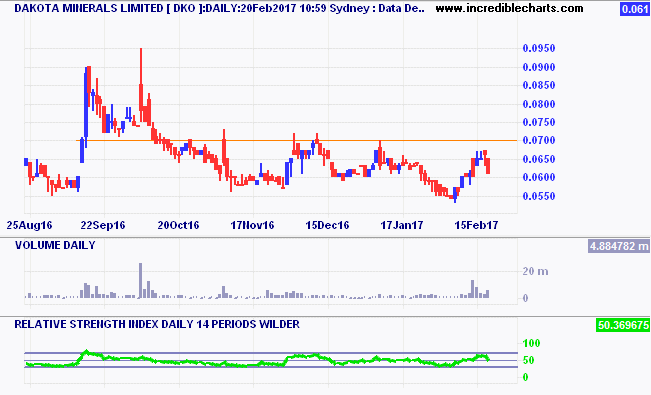
Task: Click the orange 0.0700 horizontal resistance line
Action: click(299, 140)
